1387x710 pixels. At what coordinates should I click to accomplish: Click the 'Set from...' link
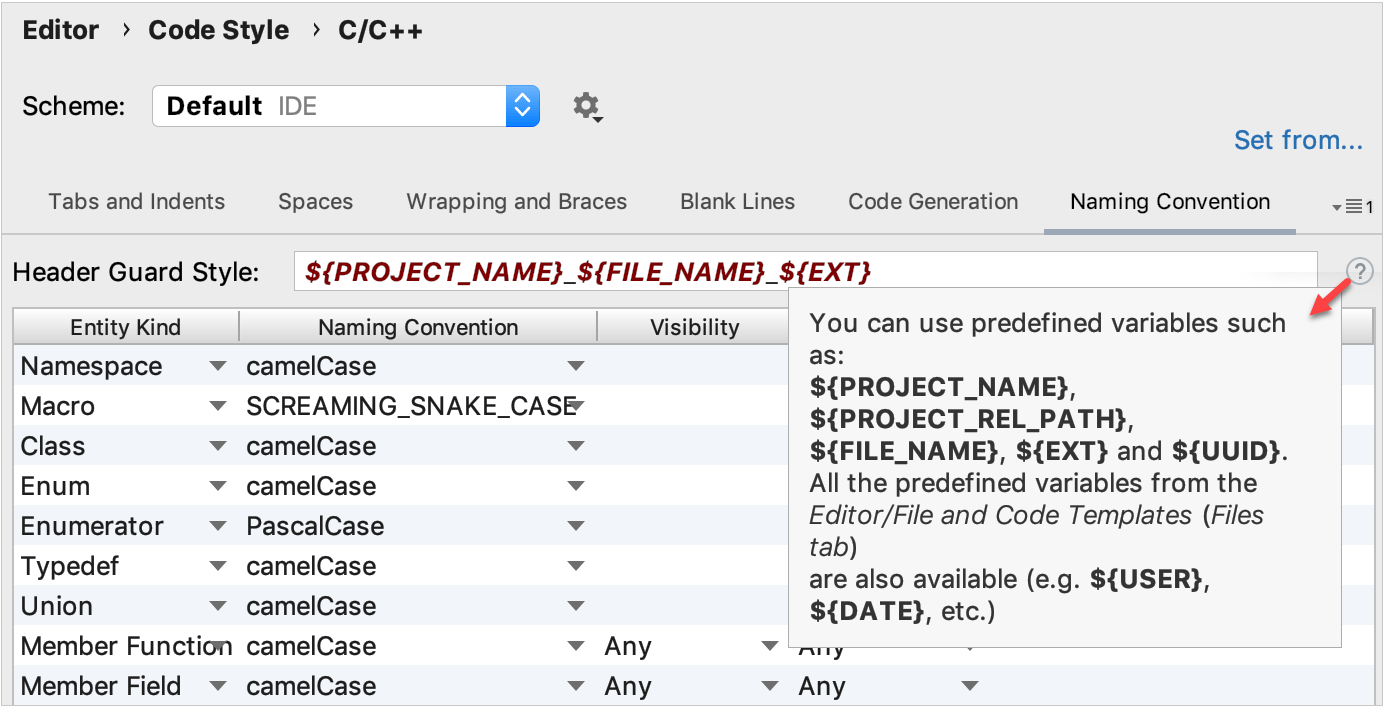pos(1297,140)
